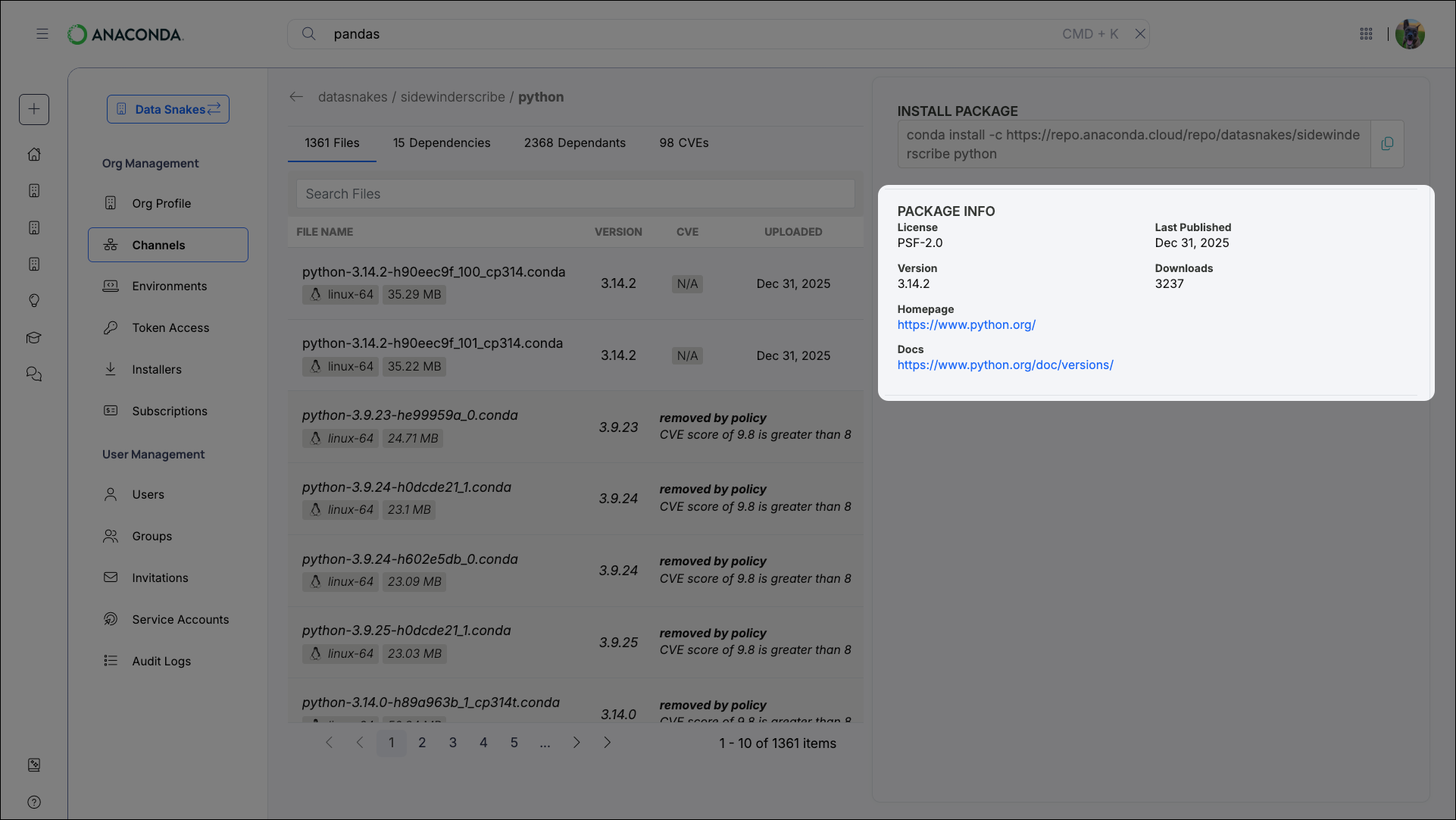Open Environments section
Image resolution: width=1456 pixels, height=820 pixels.
tap(168, 286)
